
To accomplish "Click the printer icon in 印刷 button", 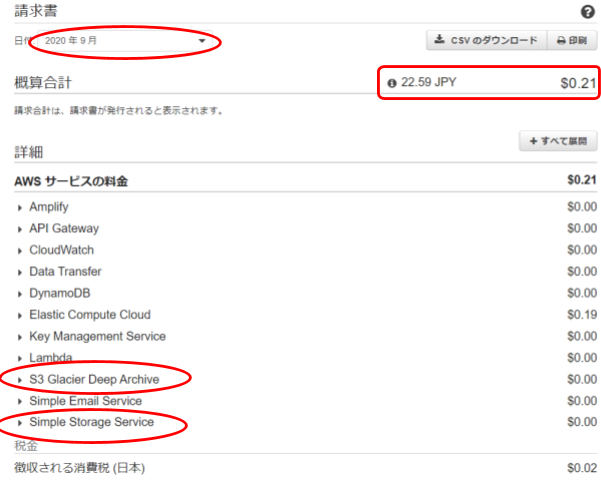I will (x=561, y=41).
